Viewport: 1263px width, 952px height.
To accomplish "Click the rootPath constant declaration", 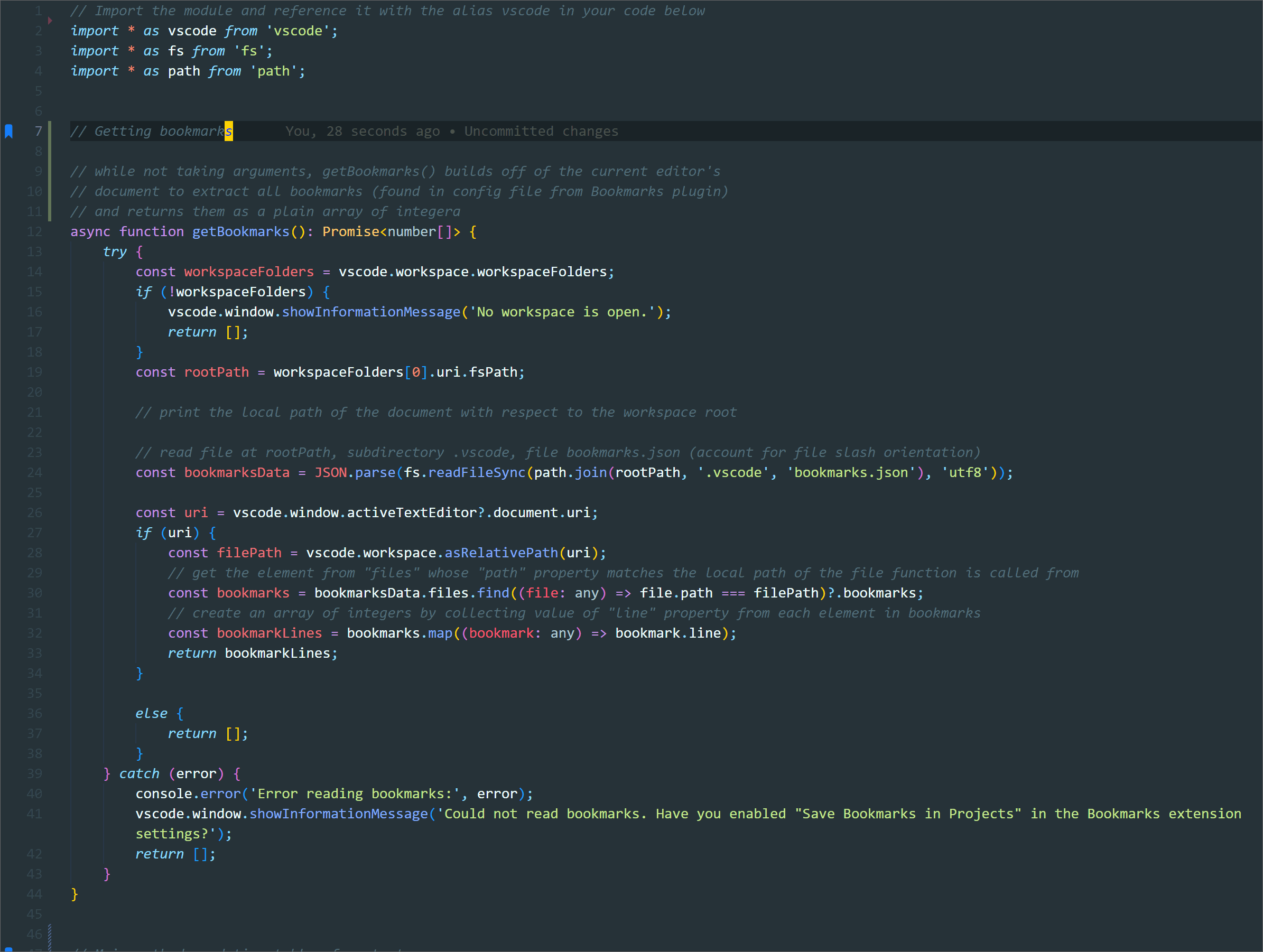I will pyautogui.click(x=216, y=372).
